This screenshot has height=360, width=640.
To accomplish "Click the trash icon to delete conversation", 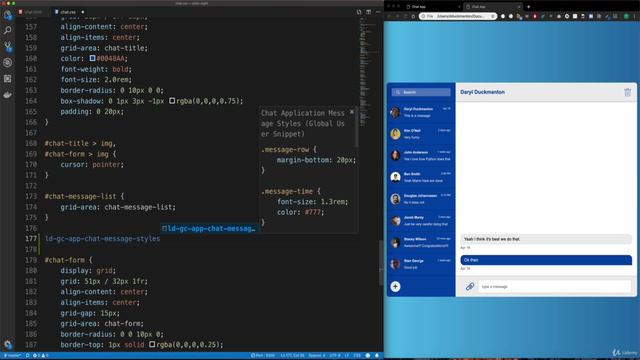I will [627, 93].
